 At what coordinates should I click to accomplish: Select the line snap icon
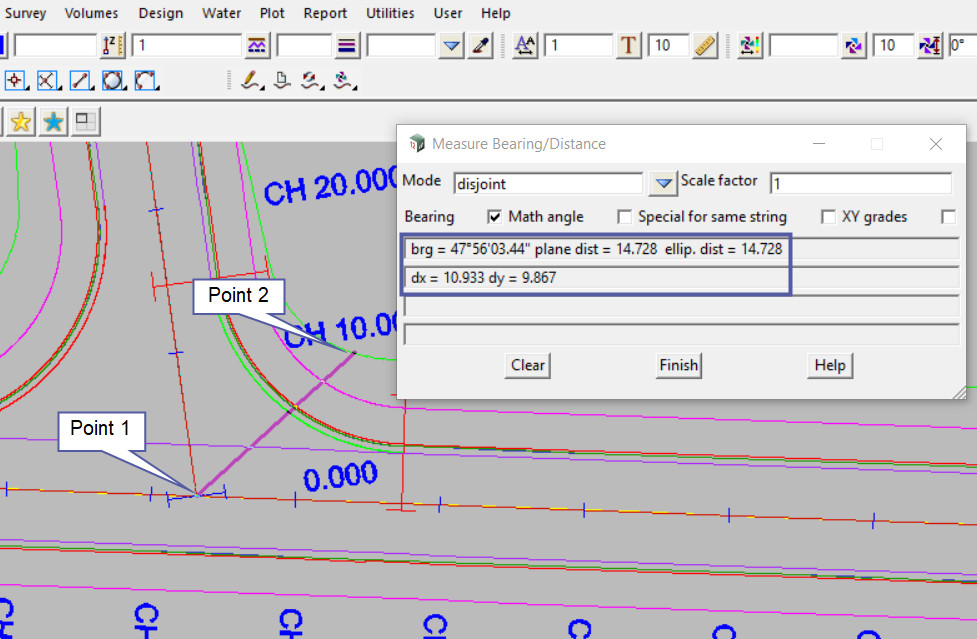click(x=81, y=80)
